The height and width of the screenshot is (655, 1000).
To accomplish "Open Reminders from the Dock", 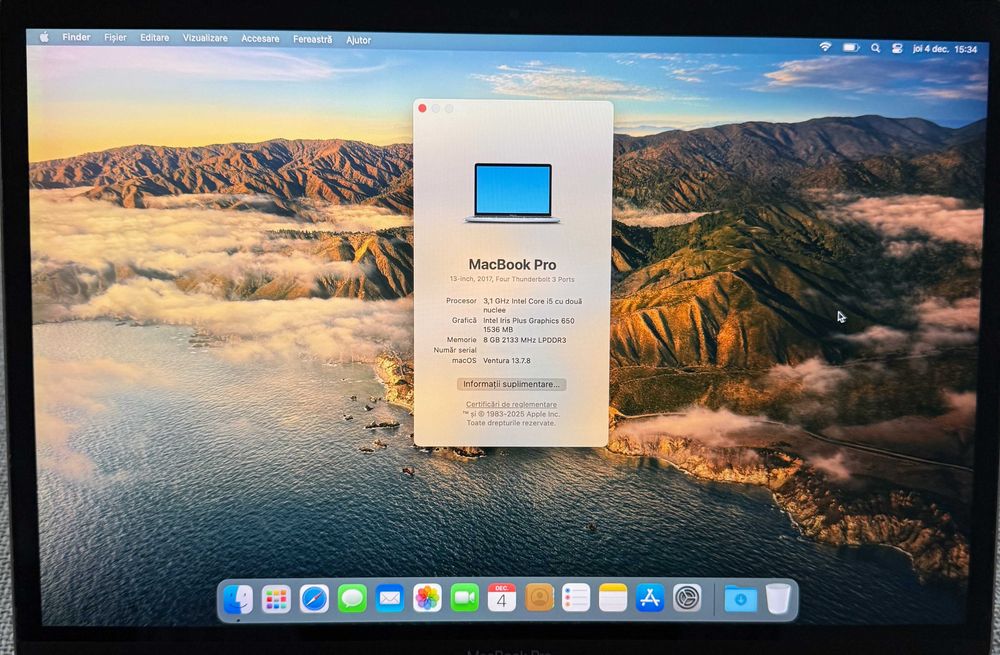I will (576, 598).
